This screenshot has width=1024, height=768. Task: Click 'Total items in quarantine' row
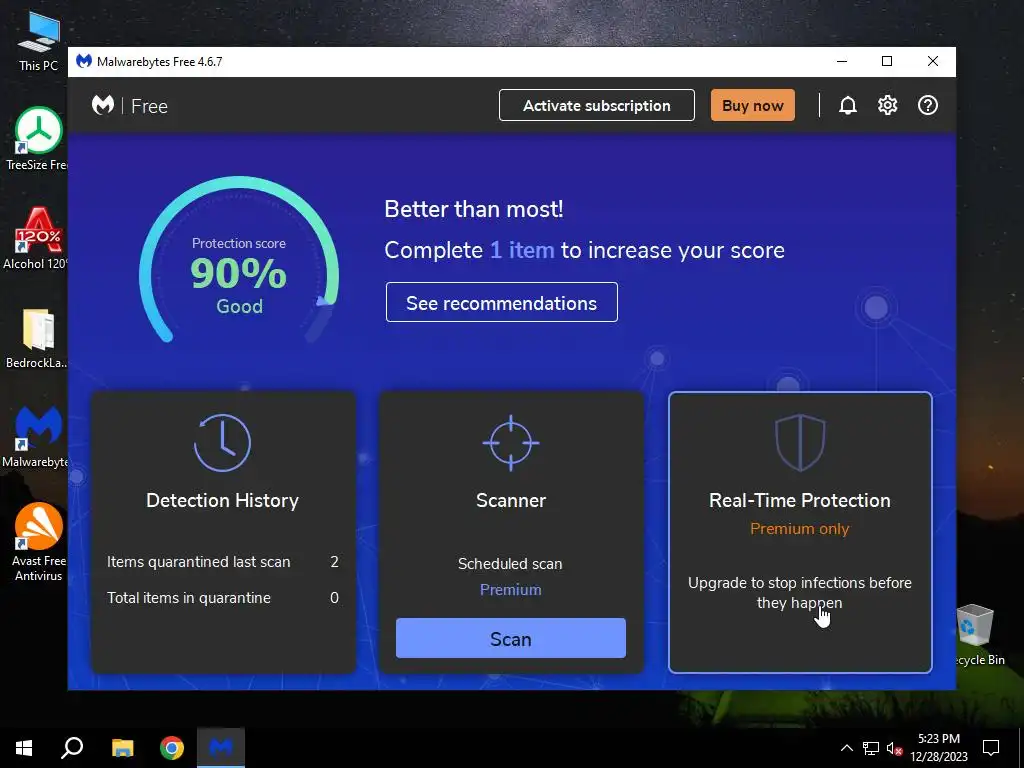click(223, 598)
